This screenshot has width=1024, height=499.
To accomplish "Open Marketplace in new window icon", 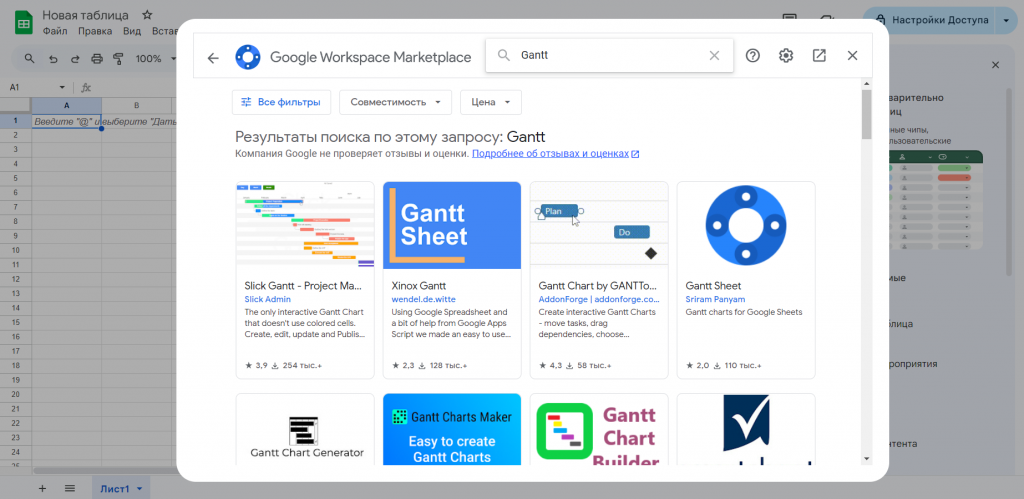I will [819, 56].
